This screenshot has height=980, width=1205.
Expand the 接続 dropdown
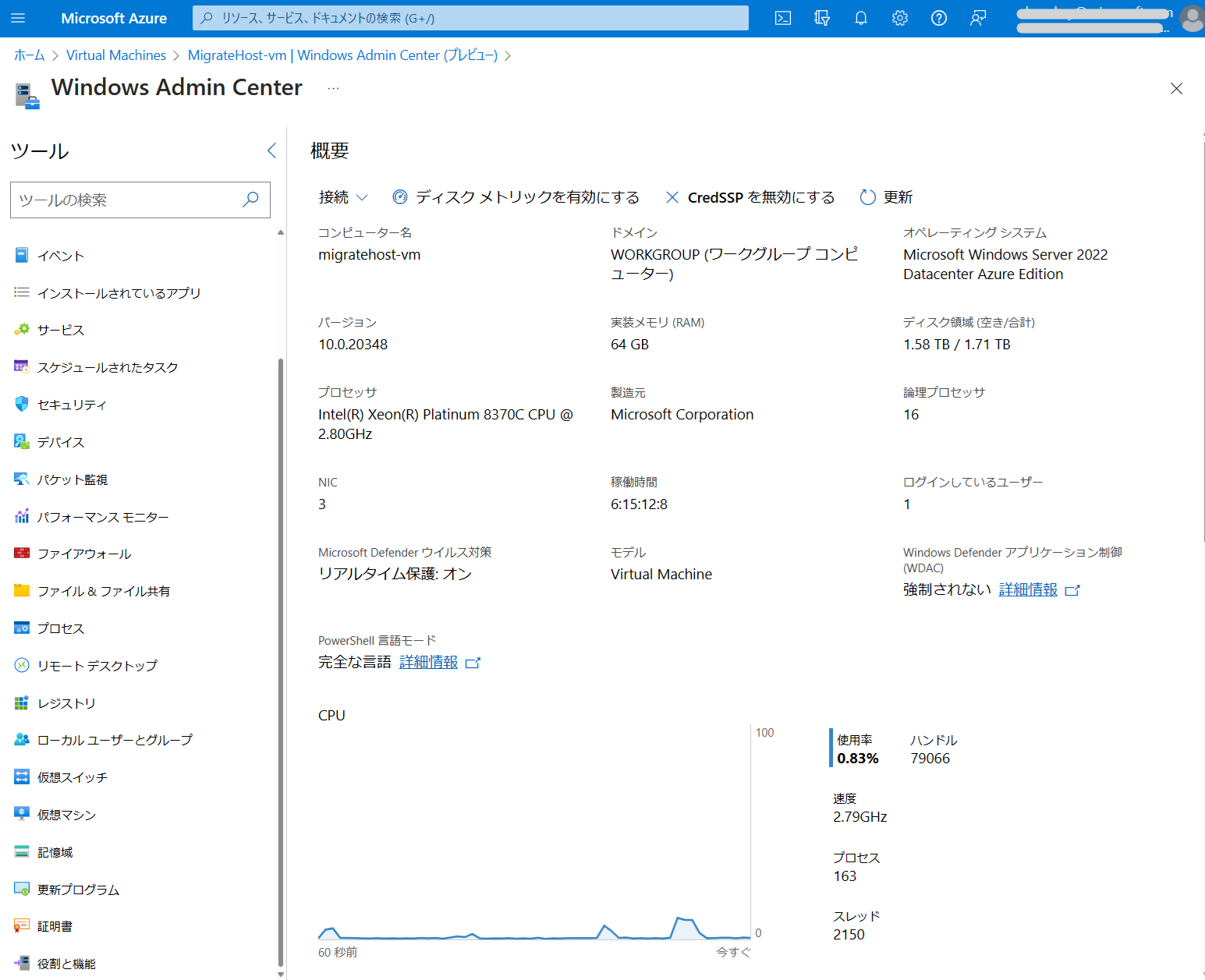click(x=342, y=197)
